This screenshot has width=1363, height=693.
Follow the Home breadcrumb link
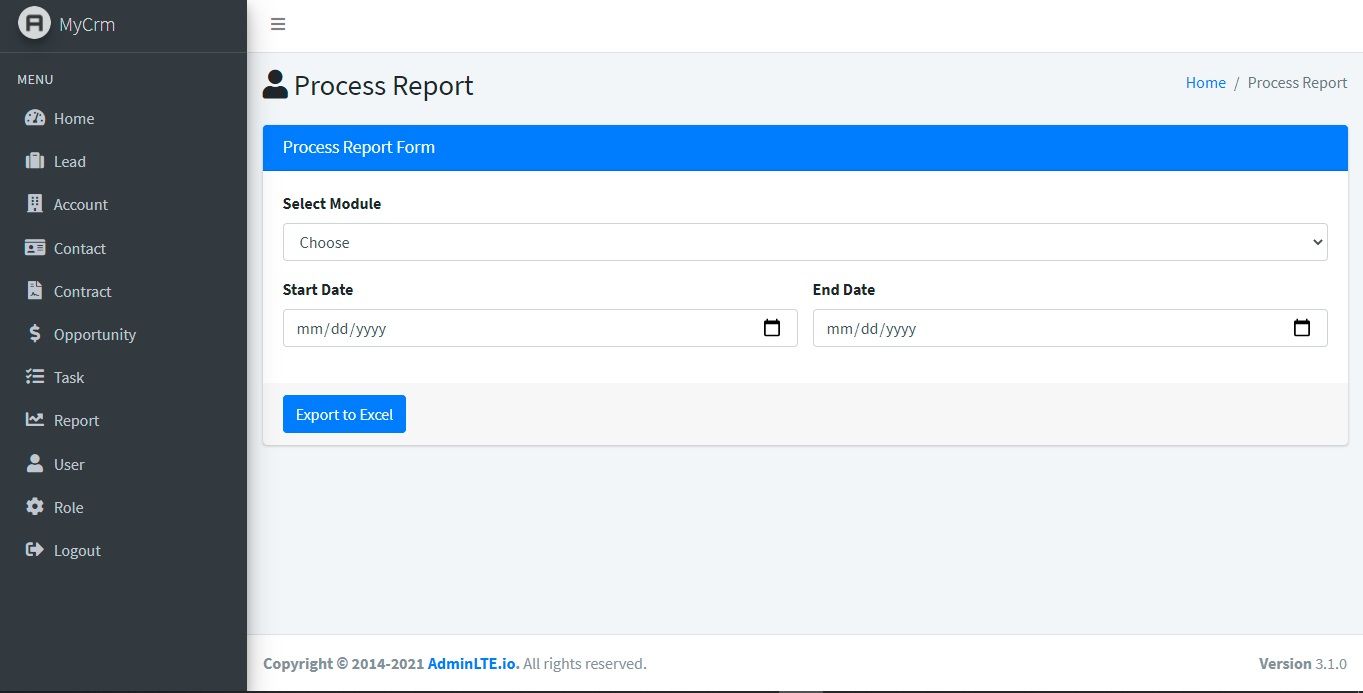(x=1205, y=83)
